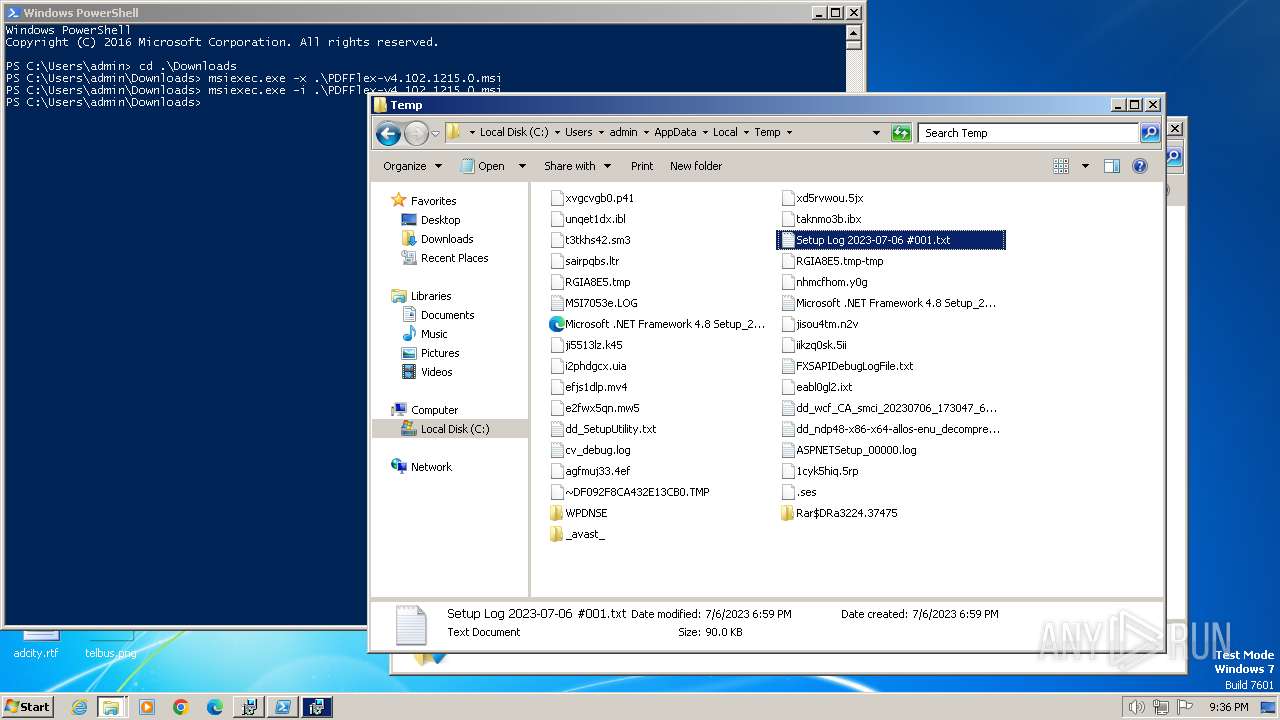The width and height of the screenshot is (1280, 720).
Task: Click inside the Search Temp field
Action: [x=1028, y=132]
